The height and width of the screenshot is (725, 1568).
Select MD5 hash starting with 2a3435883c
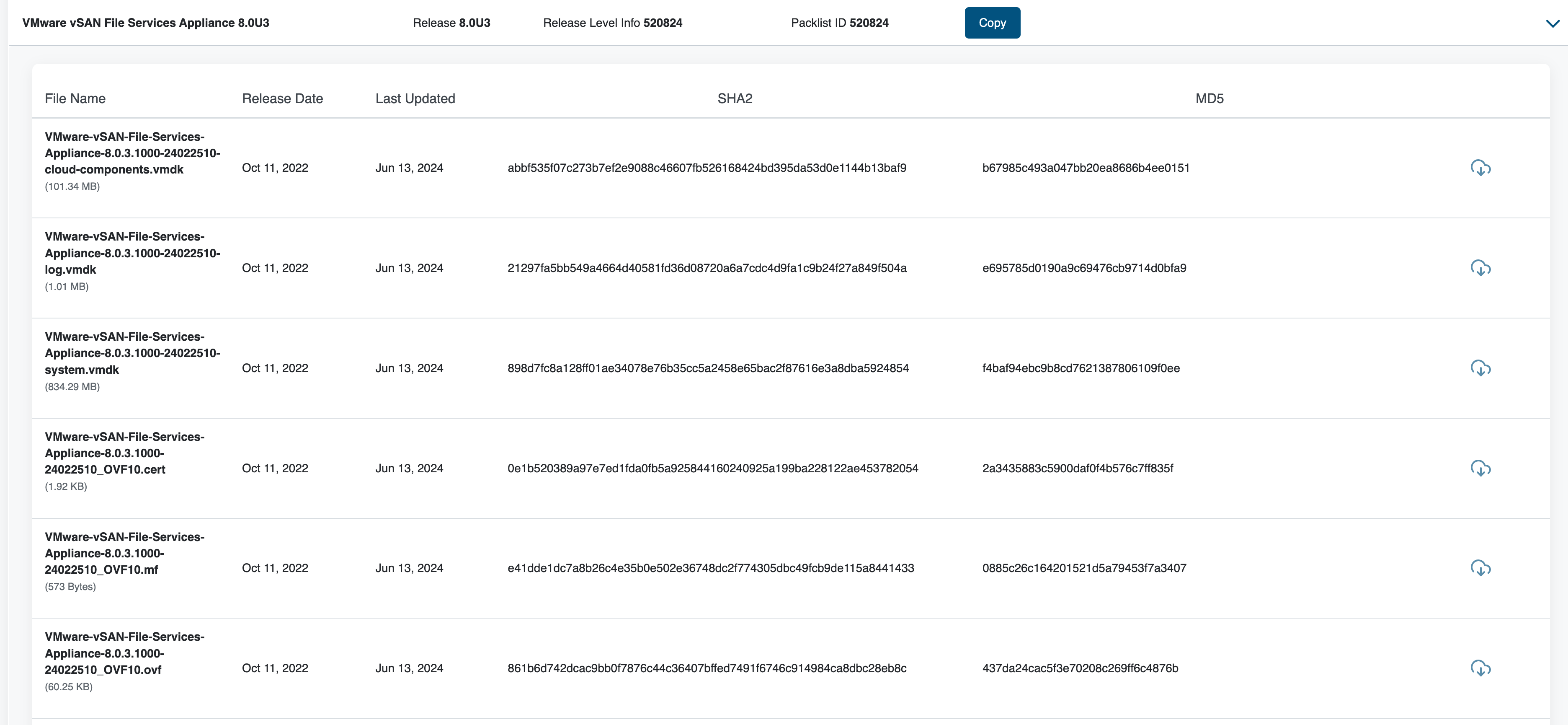pyautogui.click(x=1078, y=468)
